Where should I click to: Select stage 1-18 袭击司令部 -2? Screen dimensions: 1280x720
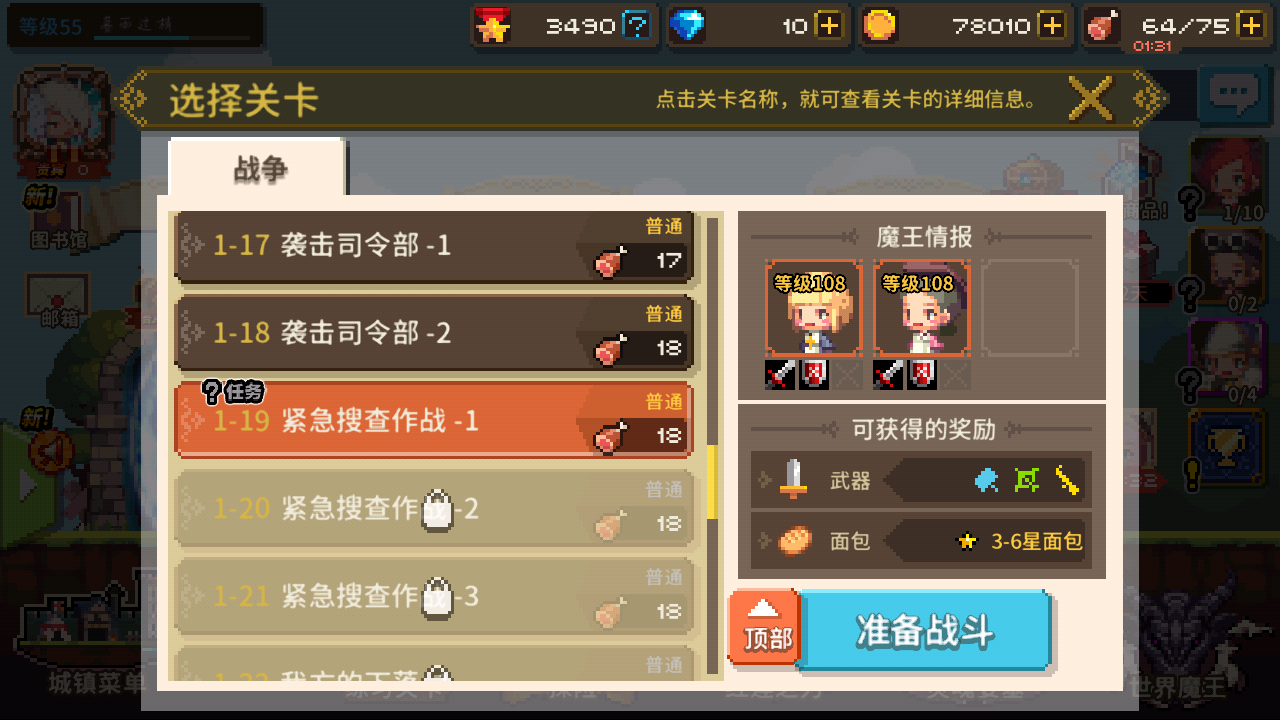pos(434,334)
